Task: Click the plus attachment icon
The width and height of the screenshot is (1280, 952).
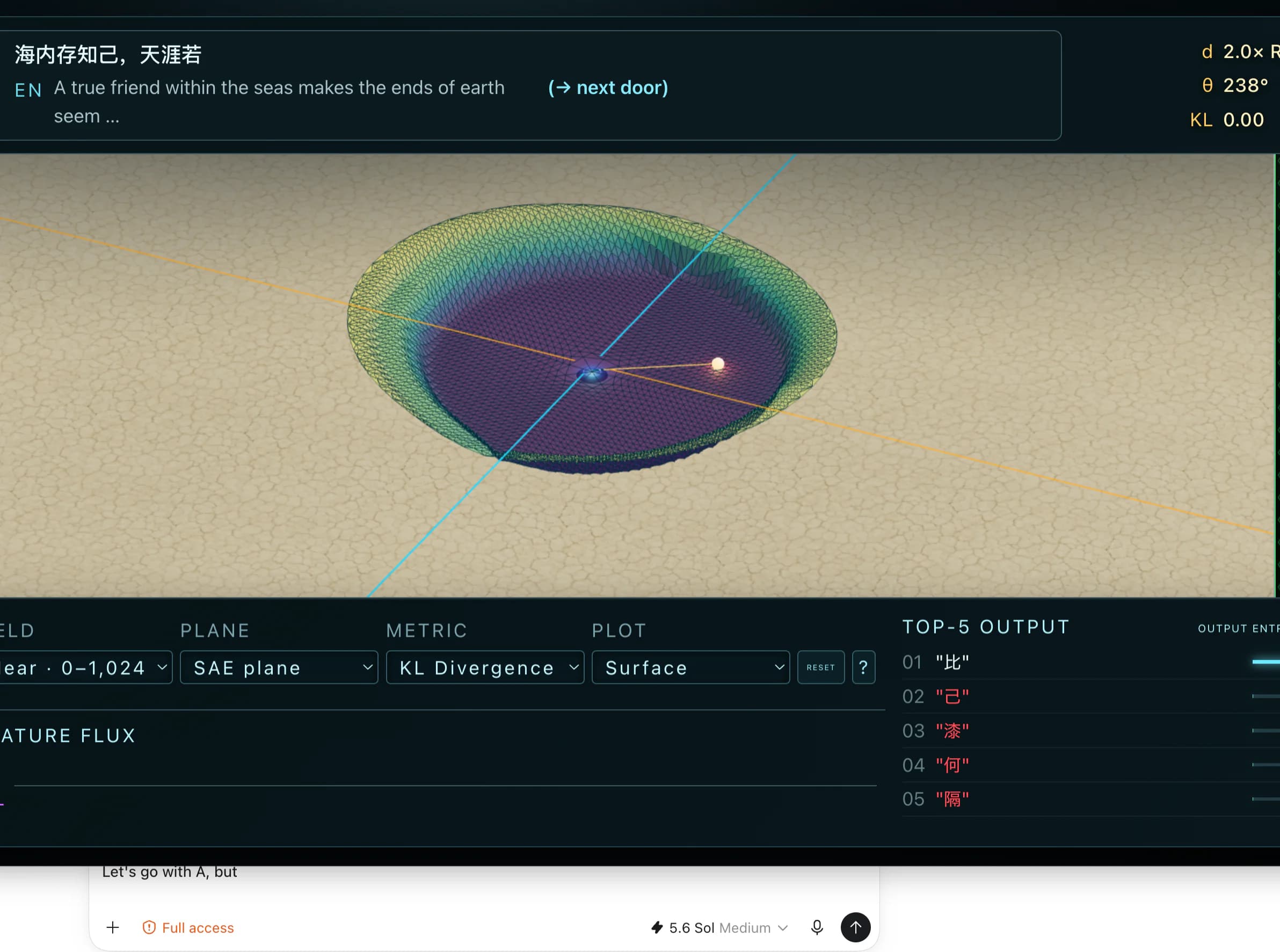Action: (113, 927)
